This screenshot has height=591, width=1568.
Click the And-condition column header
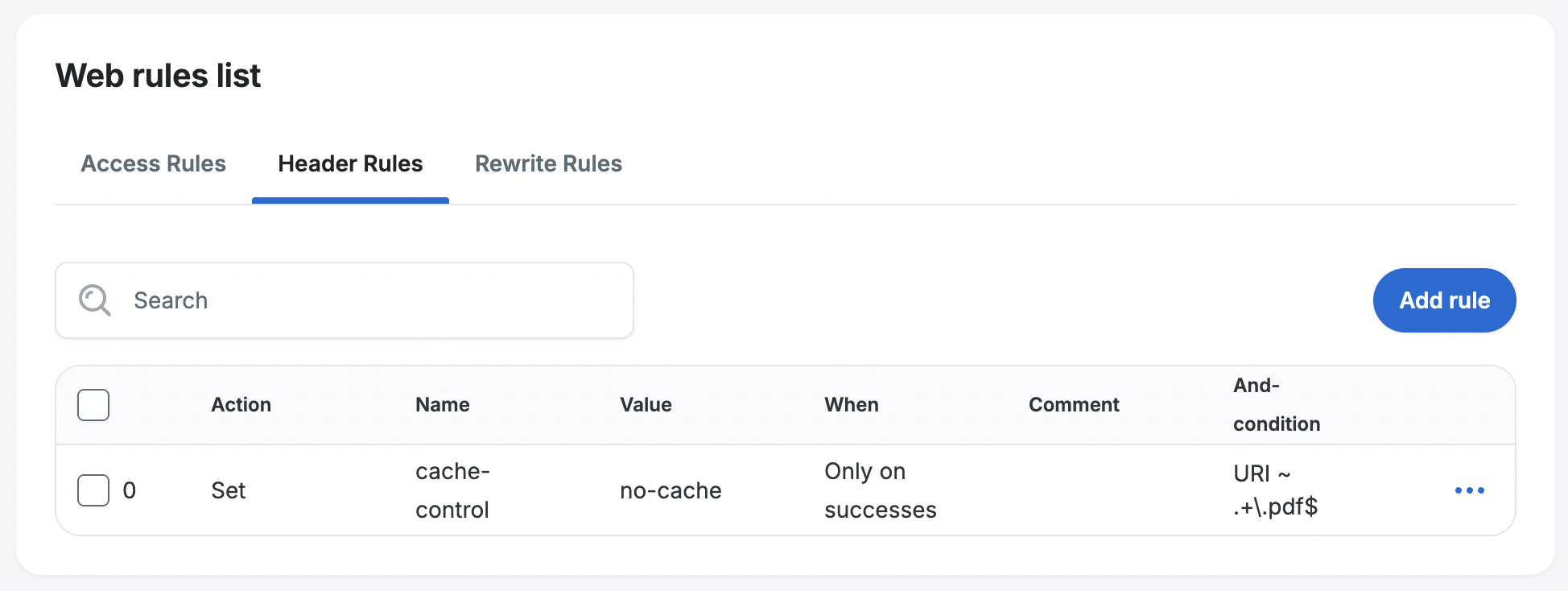(x=1276, y=405)
